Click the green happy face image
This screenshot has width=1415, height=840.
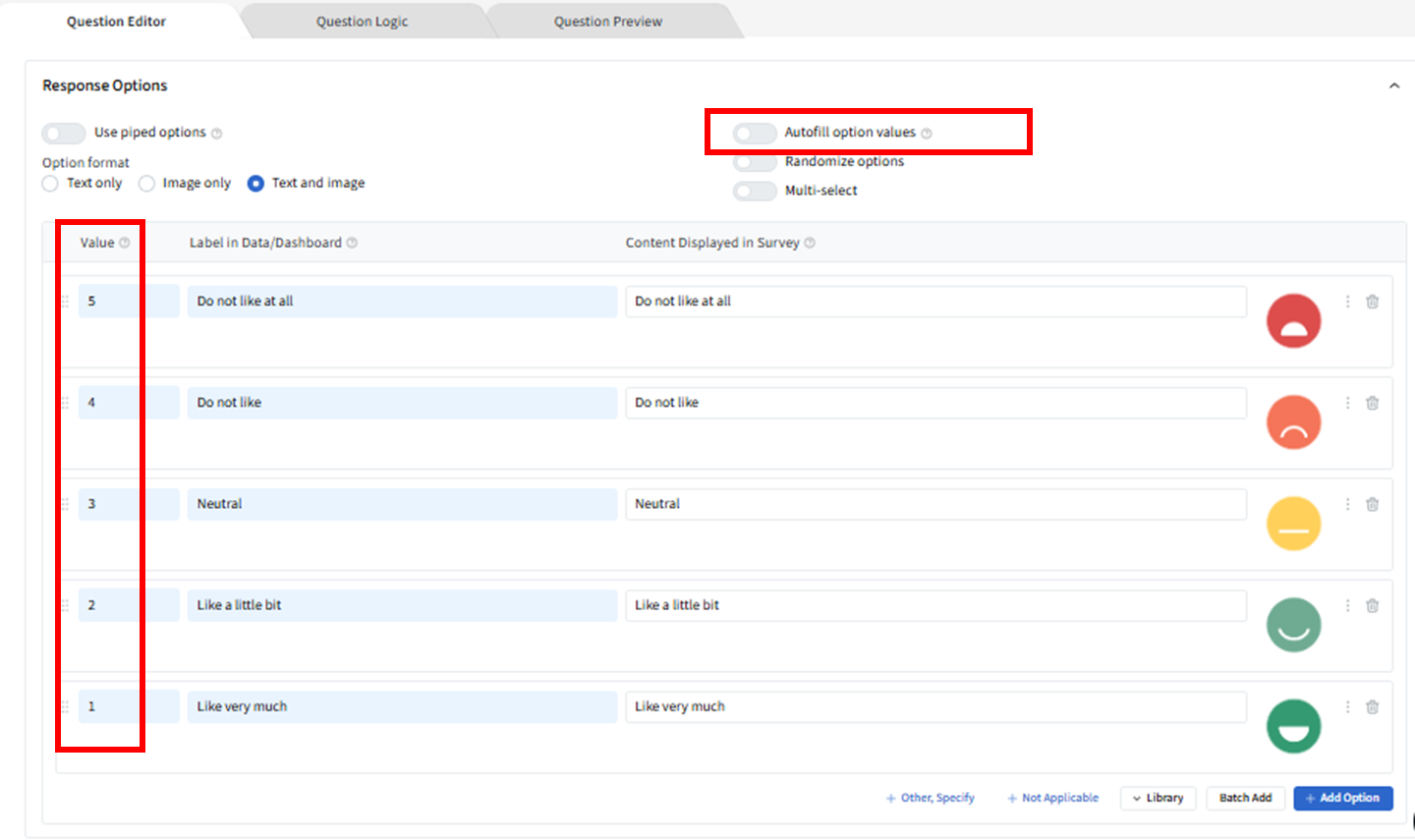pyautogui.click(x=1293, y=726)
